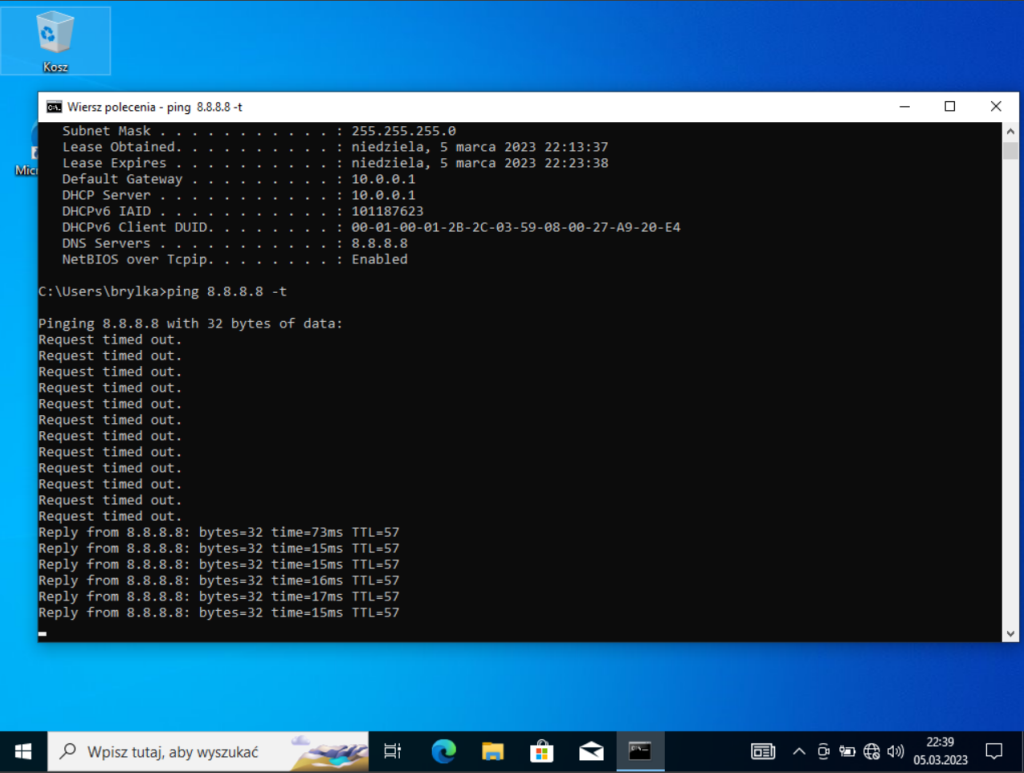Click the reply line with time=16ms
1024x773 pixels.
click(219, 580)
